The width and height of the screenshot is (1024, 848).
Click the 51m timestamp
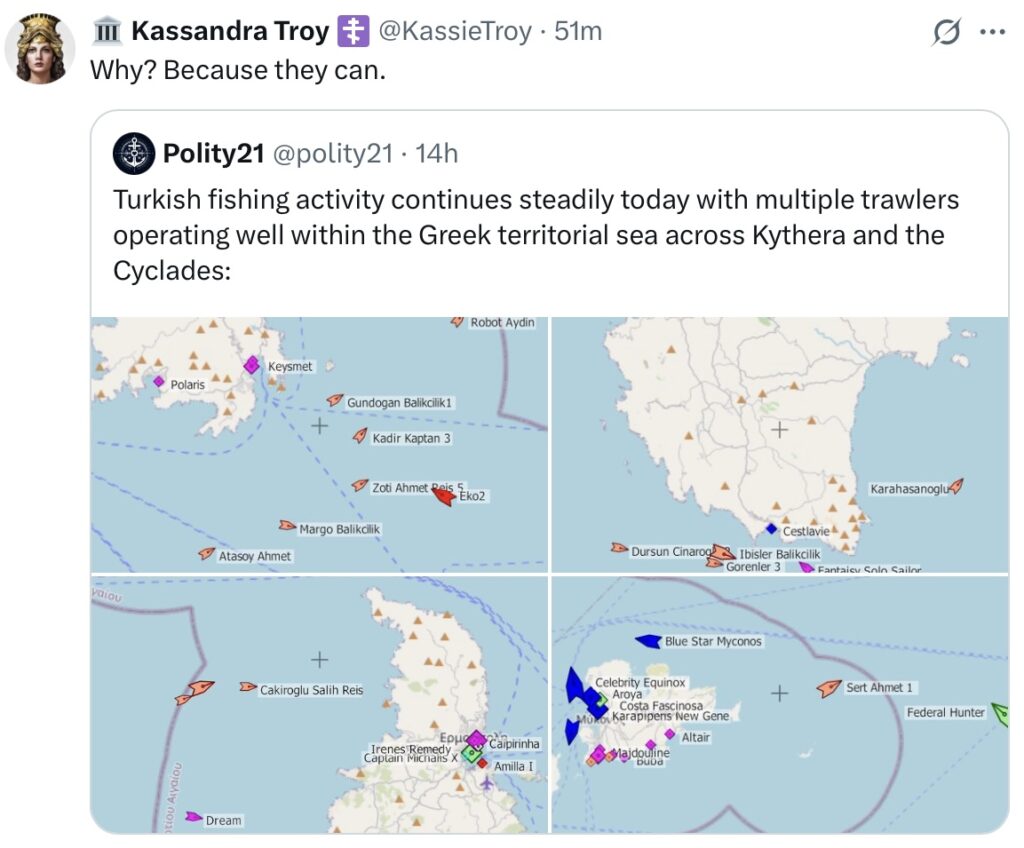point(578,31)
